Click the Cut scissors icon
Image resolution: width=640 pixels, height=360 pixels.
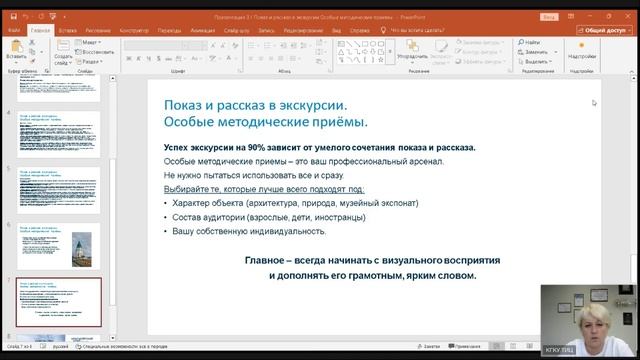point(32,42)
